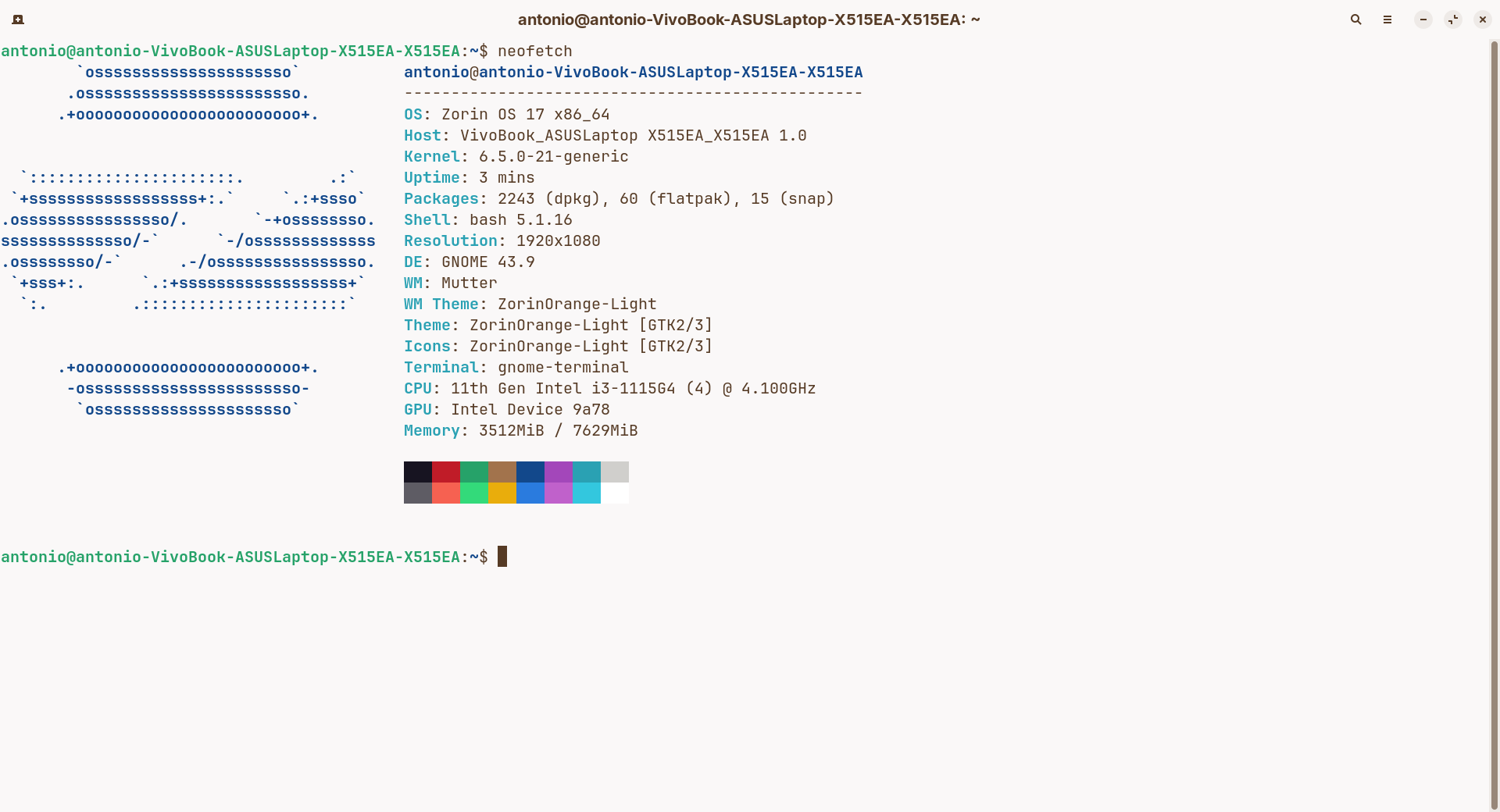Click the teal block in top palette row

coord(587,472)
